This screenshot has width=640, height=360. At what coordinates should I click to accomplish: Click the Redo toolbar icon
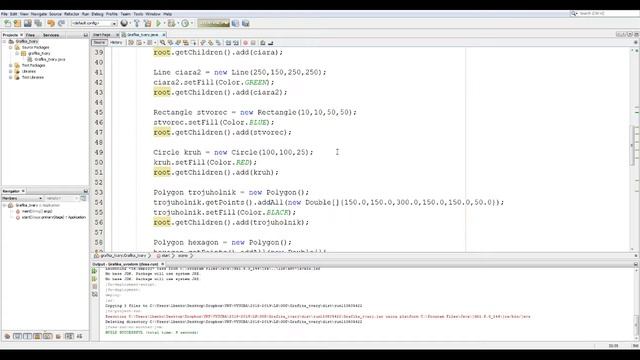point(61,23)
